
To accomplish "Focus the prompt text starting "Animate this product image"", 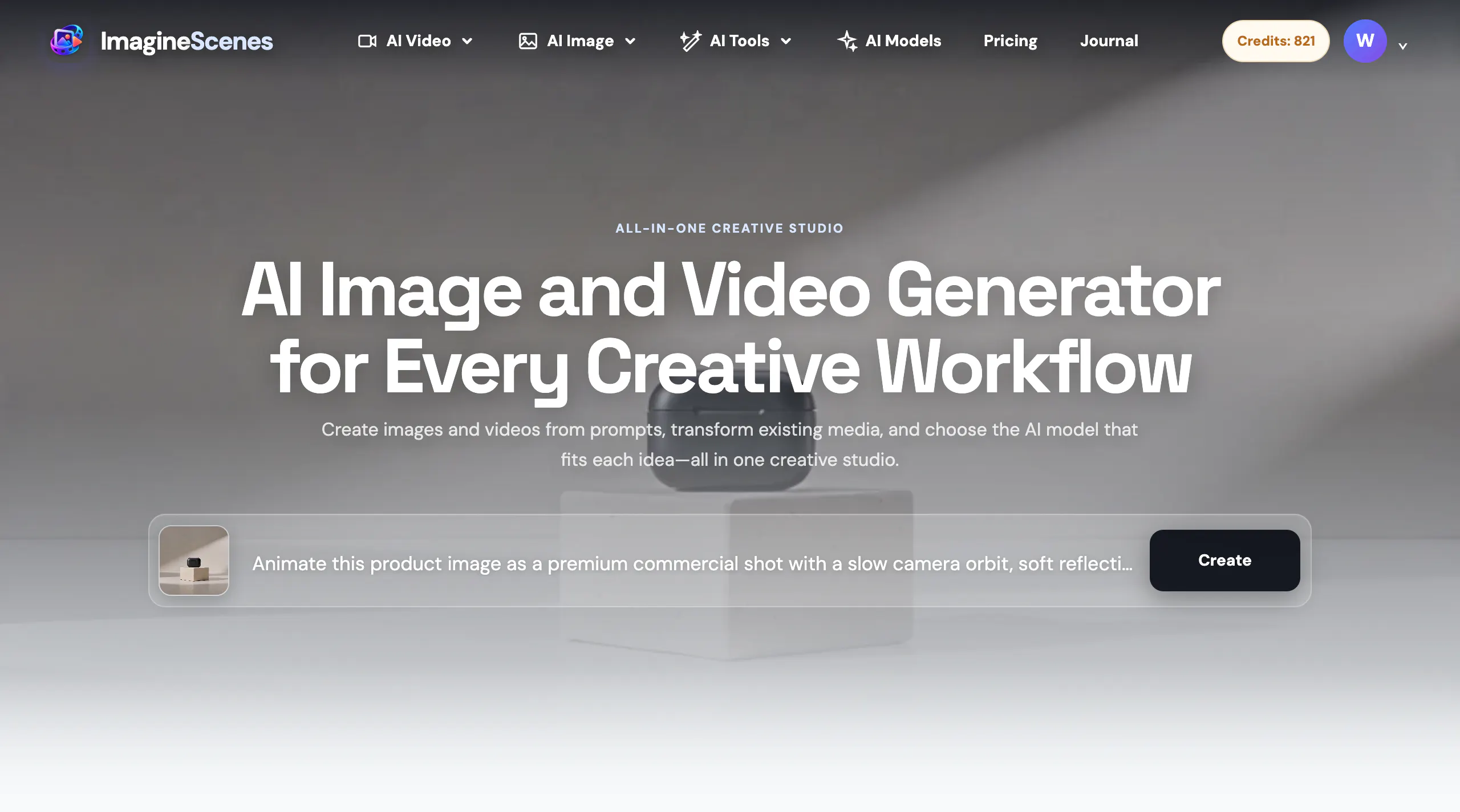I will [x=692, y=563].
